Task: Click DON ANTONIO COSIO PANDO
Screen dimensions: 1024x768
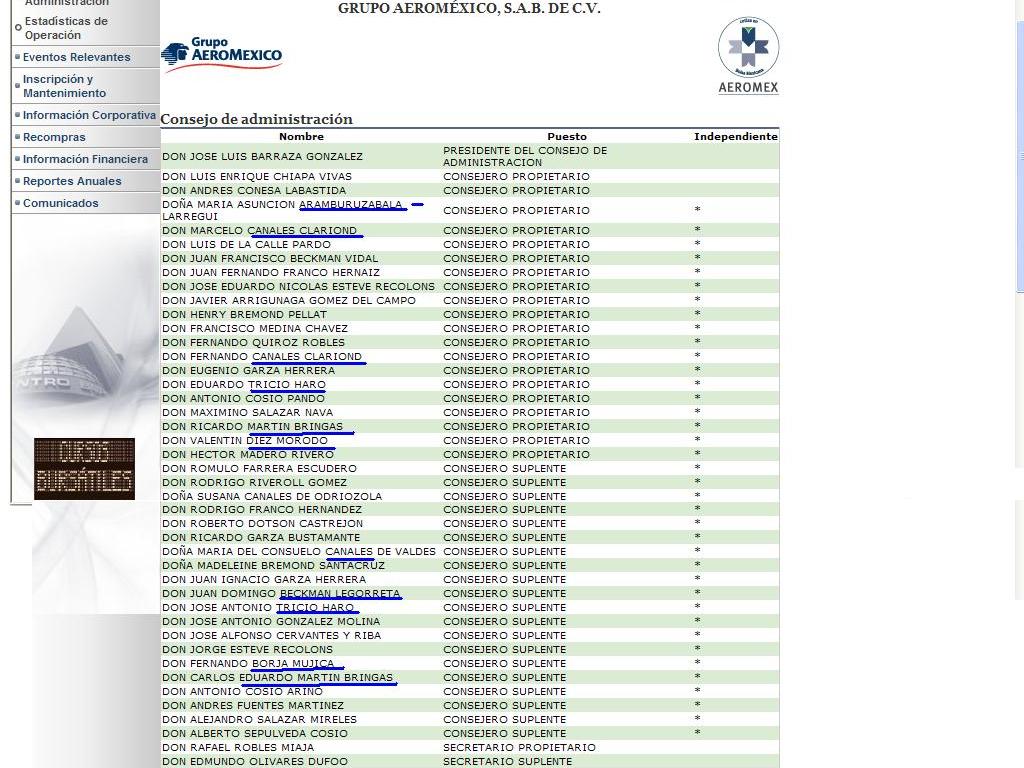Action: tap(243, 398)
